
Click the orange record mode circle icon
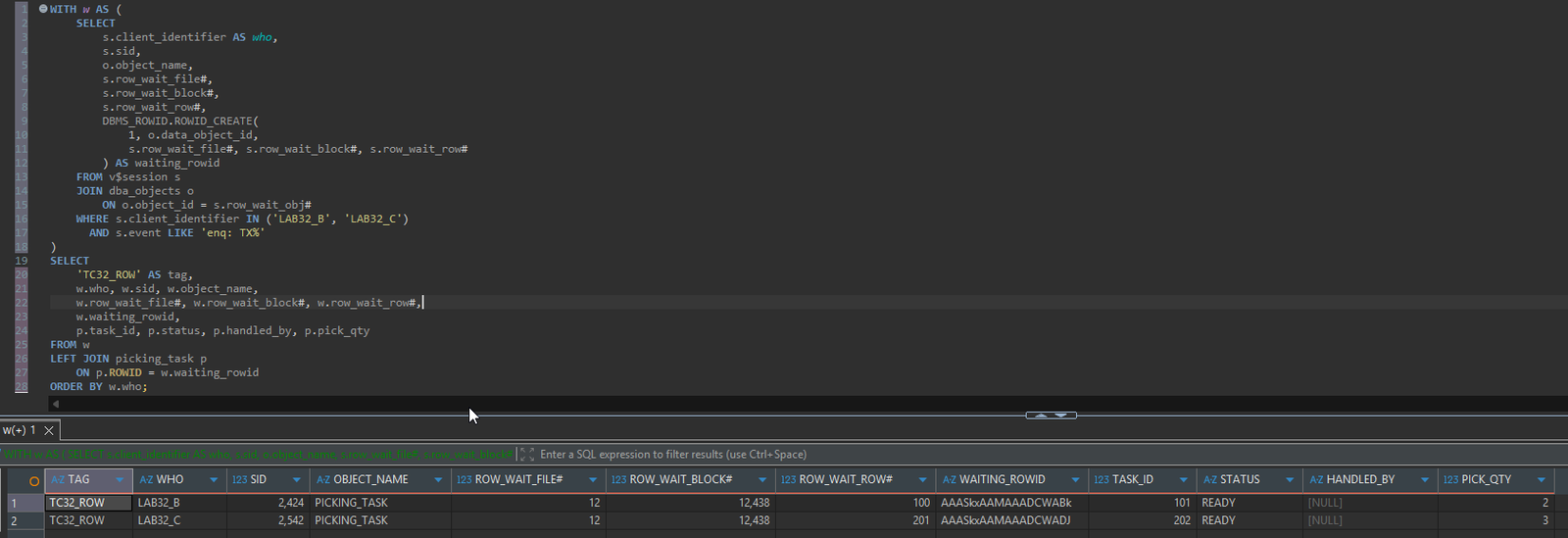tap(34, 480)
